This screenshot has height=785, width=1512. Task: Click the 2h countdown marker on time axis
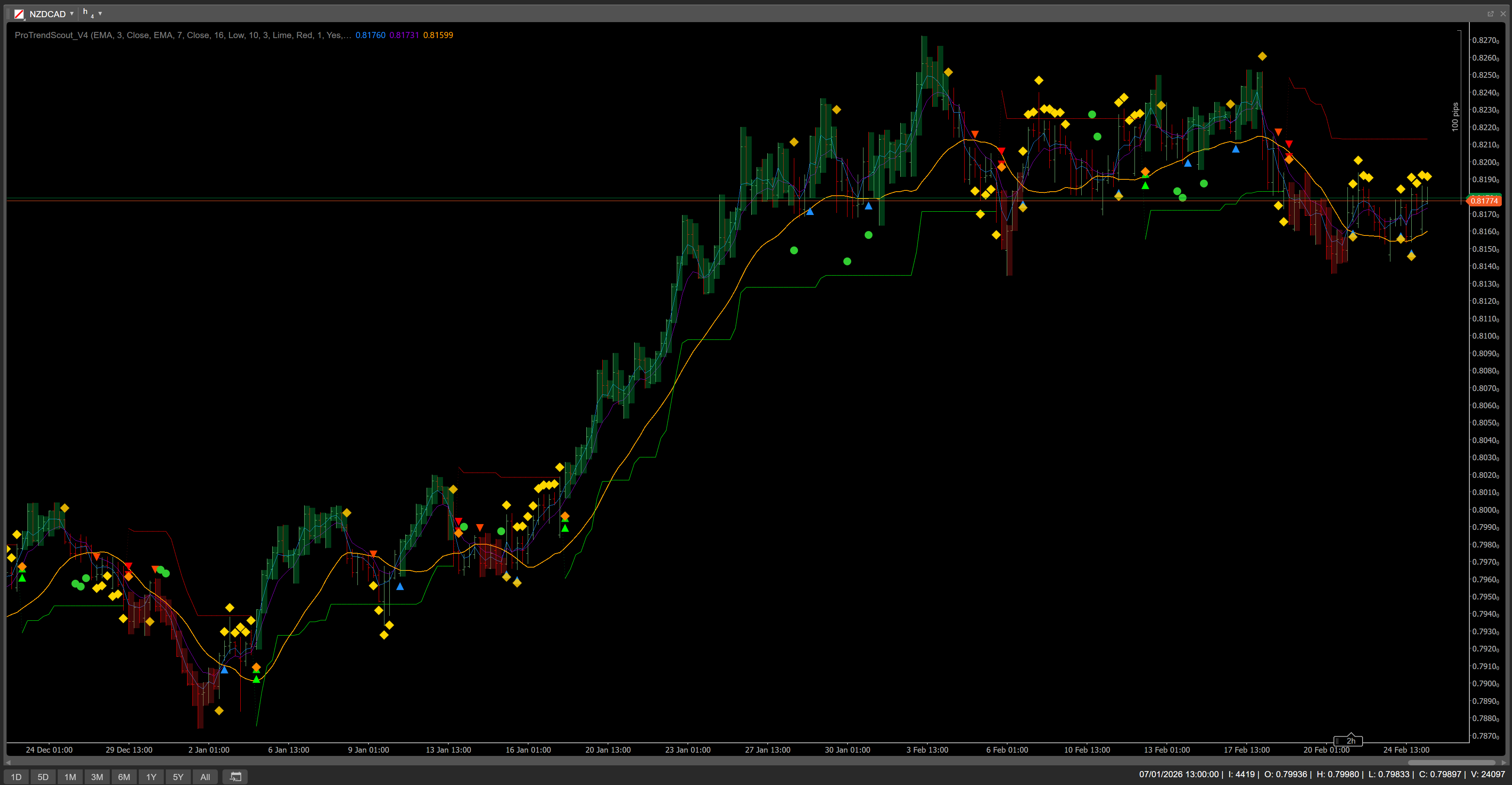tap(1350, 741)
